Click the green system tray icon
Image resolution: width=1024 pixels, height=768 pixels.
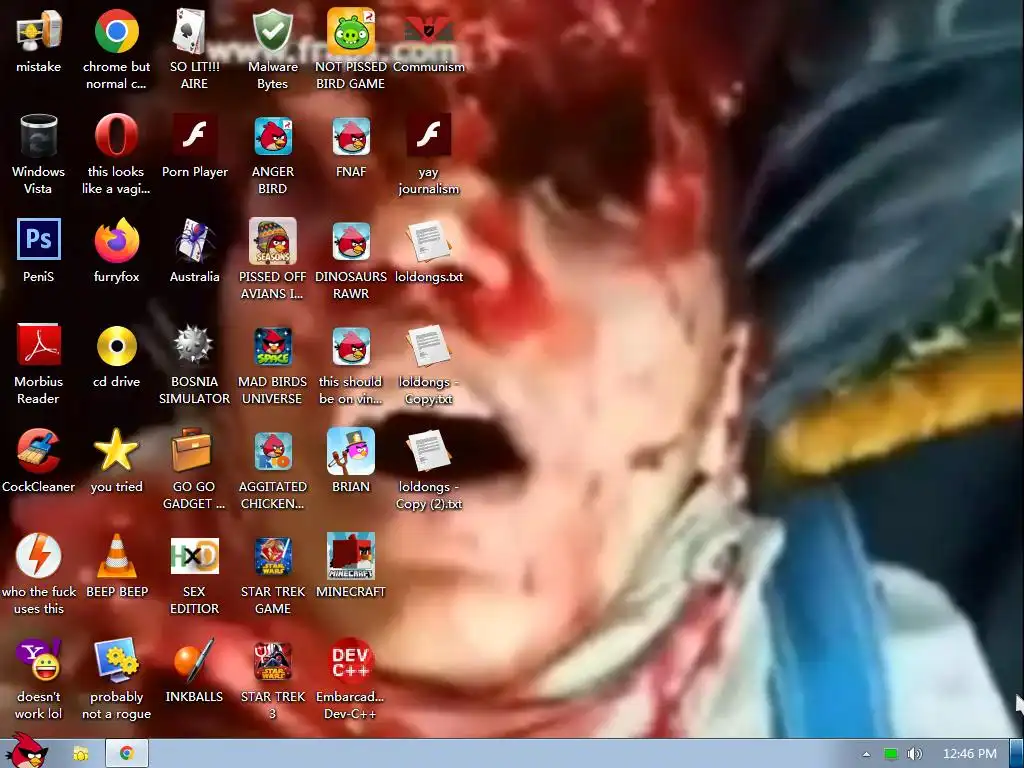coord(891,754)
